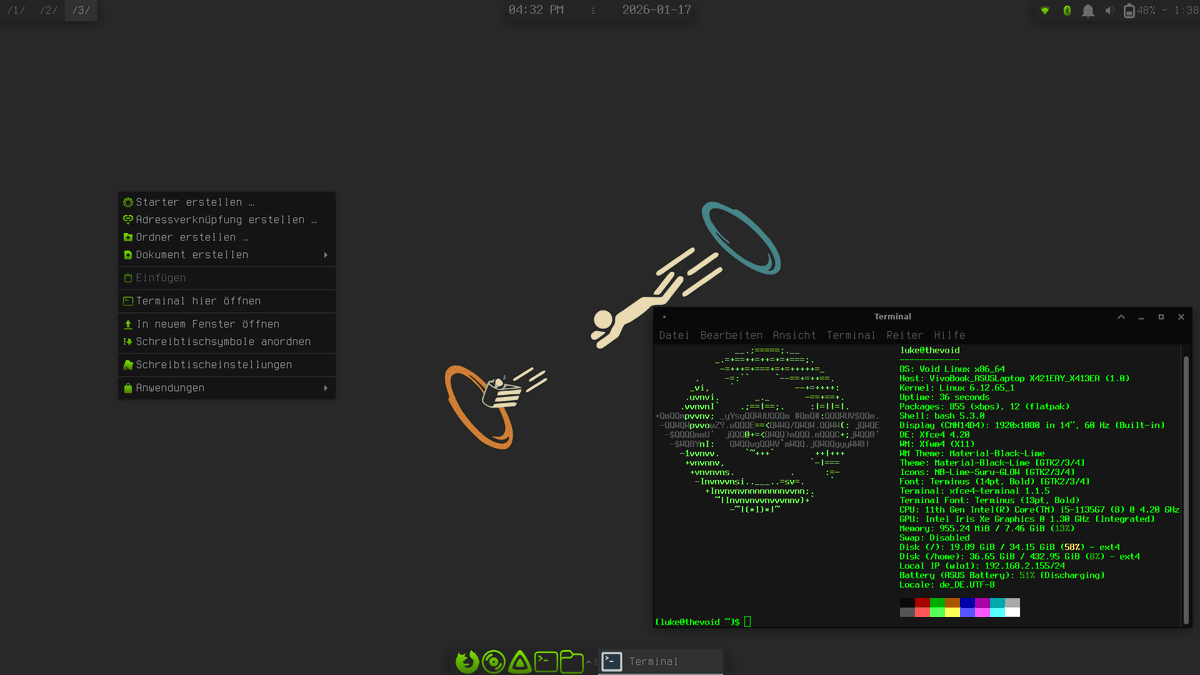
Task: Open the green triangle app in the dock
Action: 520,661
